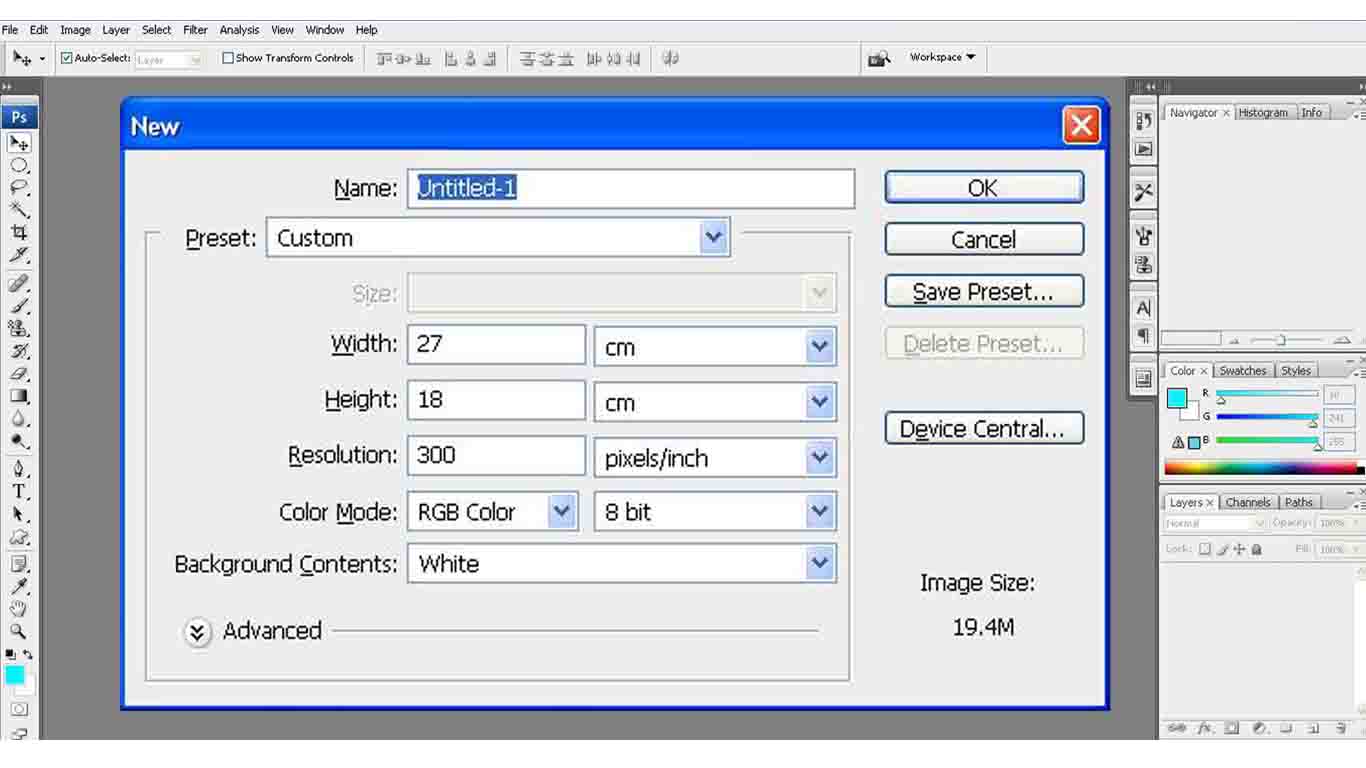Open the Background Contents dropdown
Screen dimensions: 1366x768
click(x=622, y=564)
